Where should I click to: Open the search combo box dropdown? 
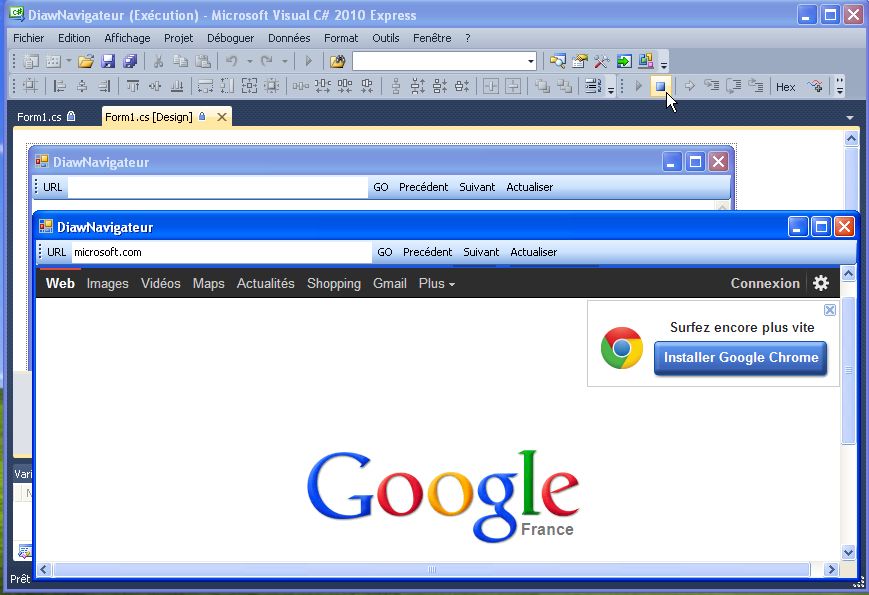pyautogui.click(x=530, y=61)
